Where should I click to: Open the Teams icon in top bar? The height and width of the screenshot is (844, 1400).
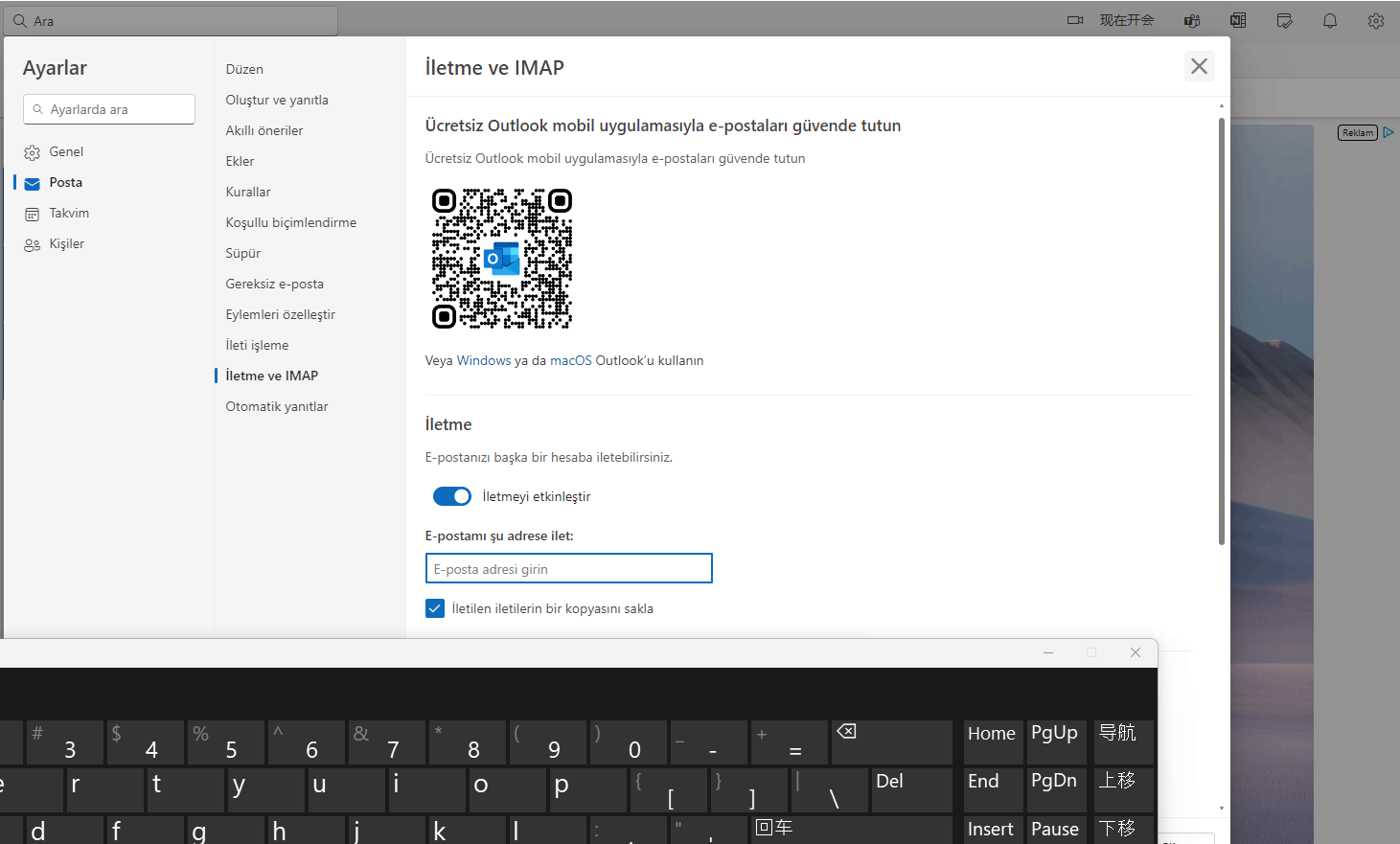point(1192,20)
